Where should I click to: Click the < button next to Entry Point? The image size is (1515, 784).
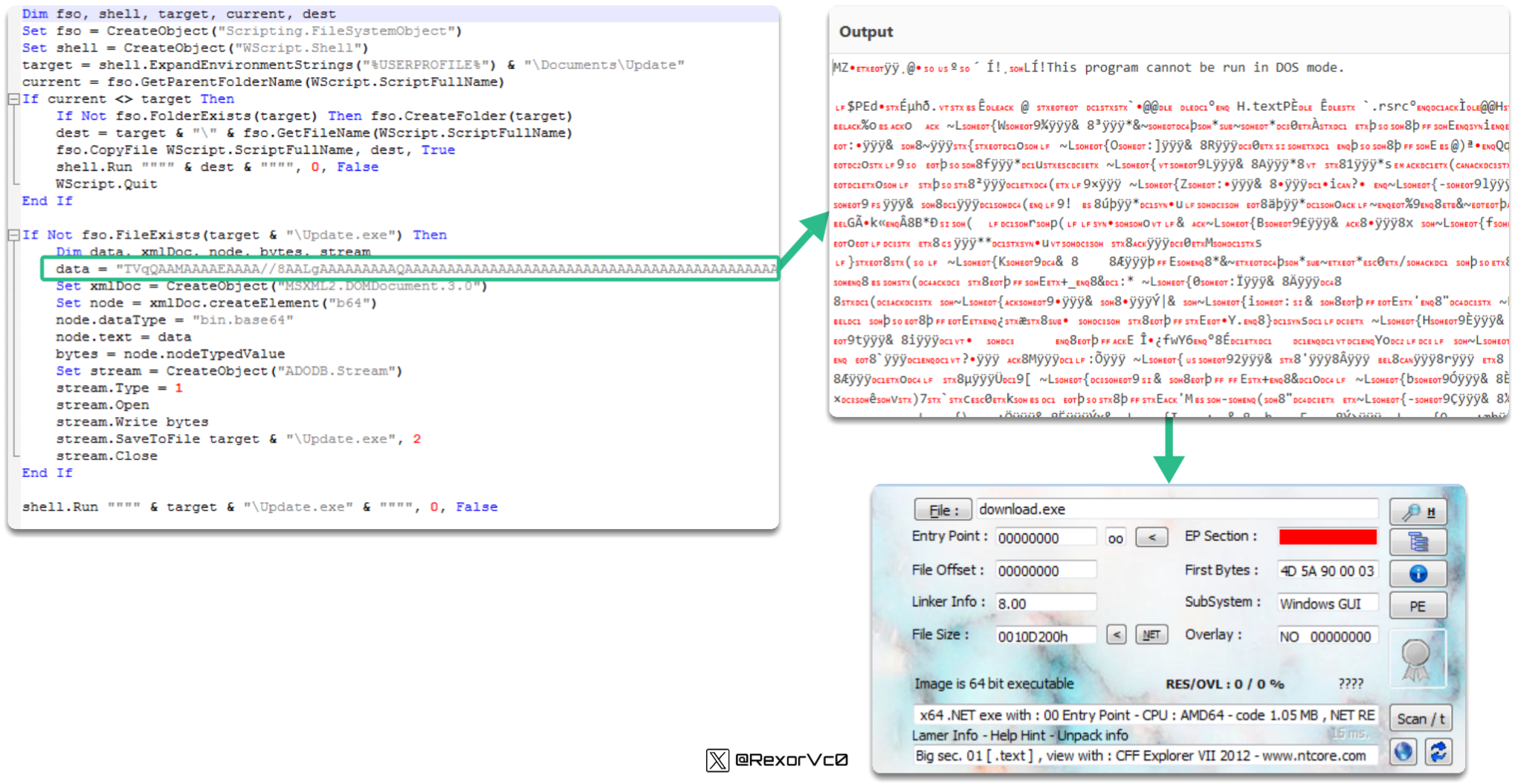(1151, 537)
